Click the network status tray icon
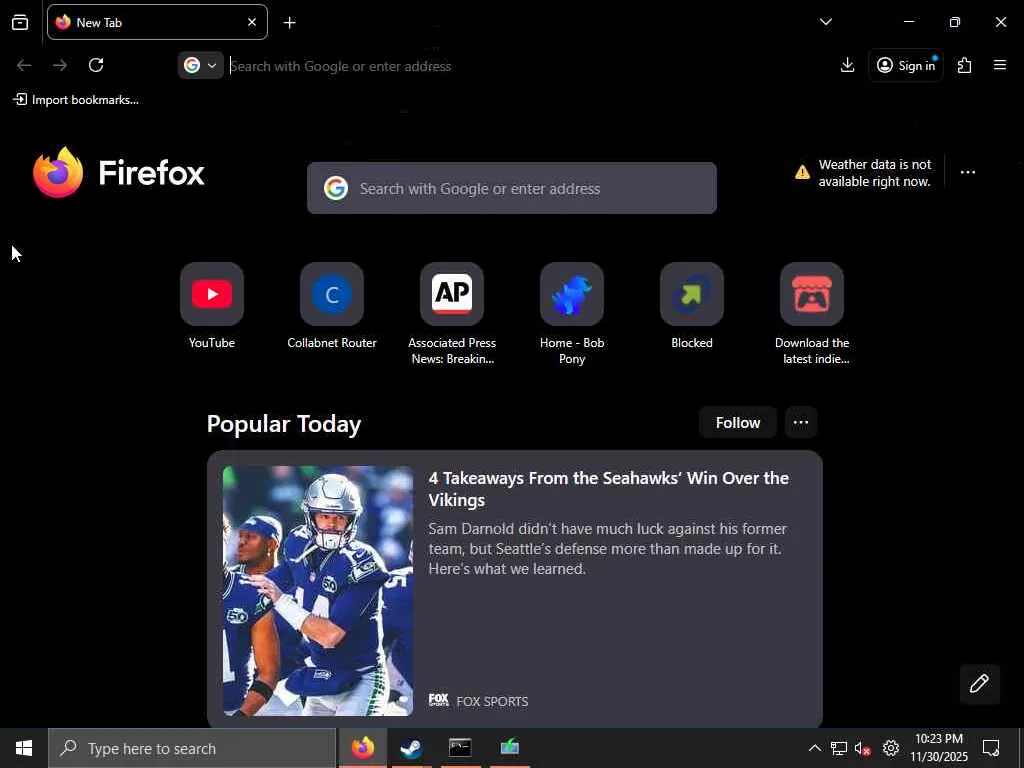 839,748
